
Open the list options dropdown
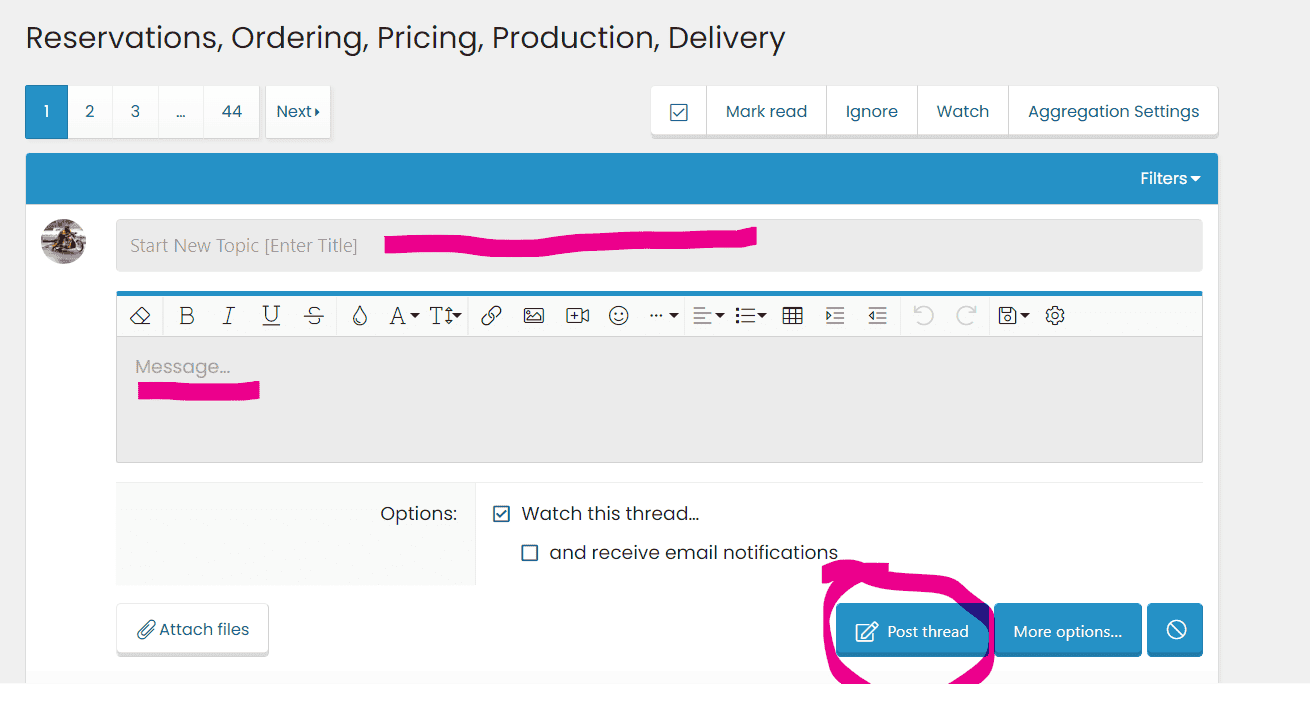pos(750,316)
